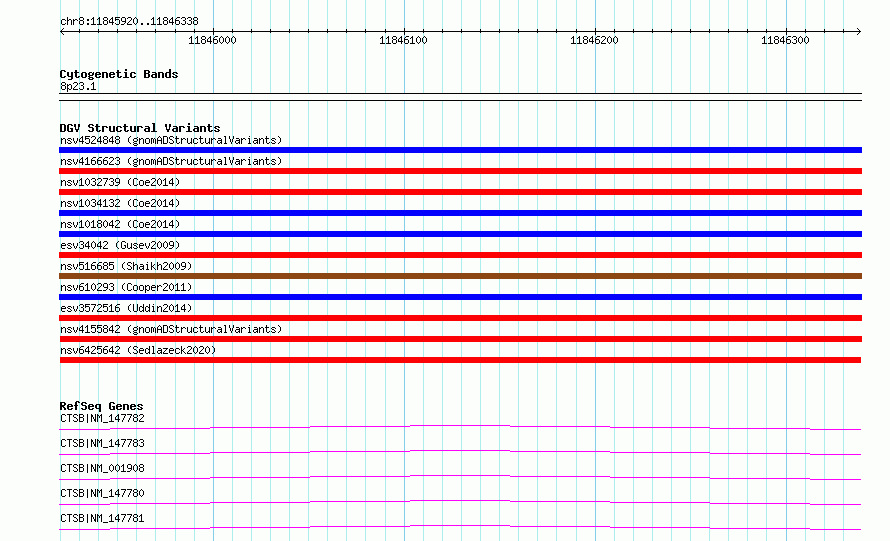The image size is (890, 541).
Task: Select CTSB|NM_147780 transcript label
Action: [102, 493]
